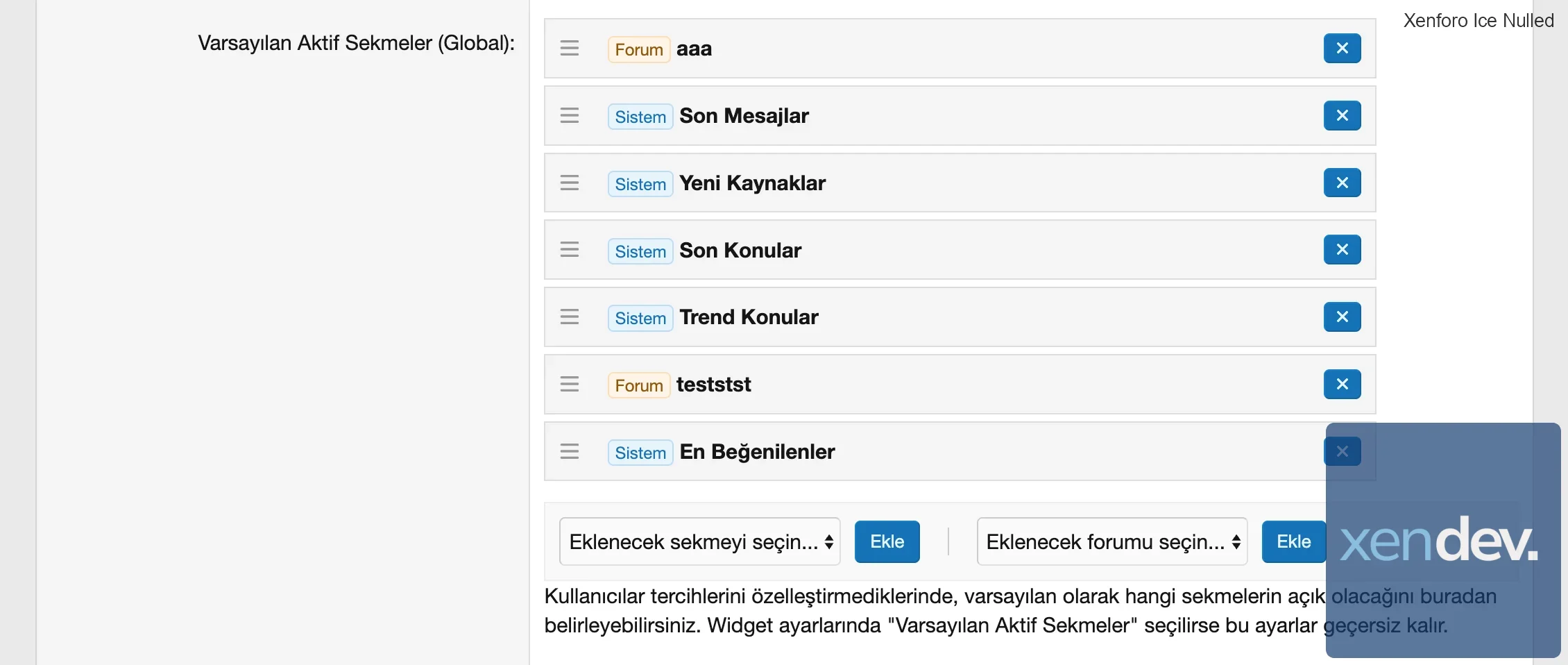This screenshot has height=665, width=1568.
Task: Remove the 'Son Mesajlar' tab
Action: (x=1342, y=115)
